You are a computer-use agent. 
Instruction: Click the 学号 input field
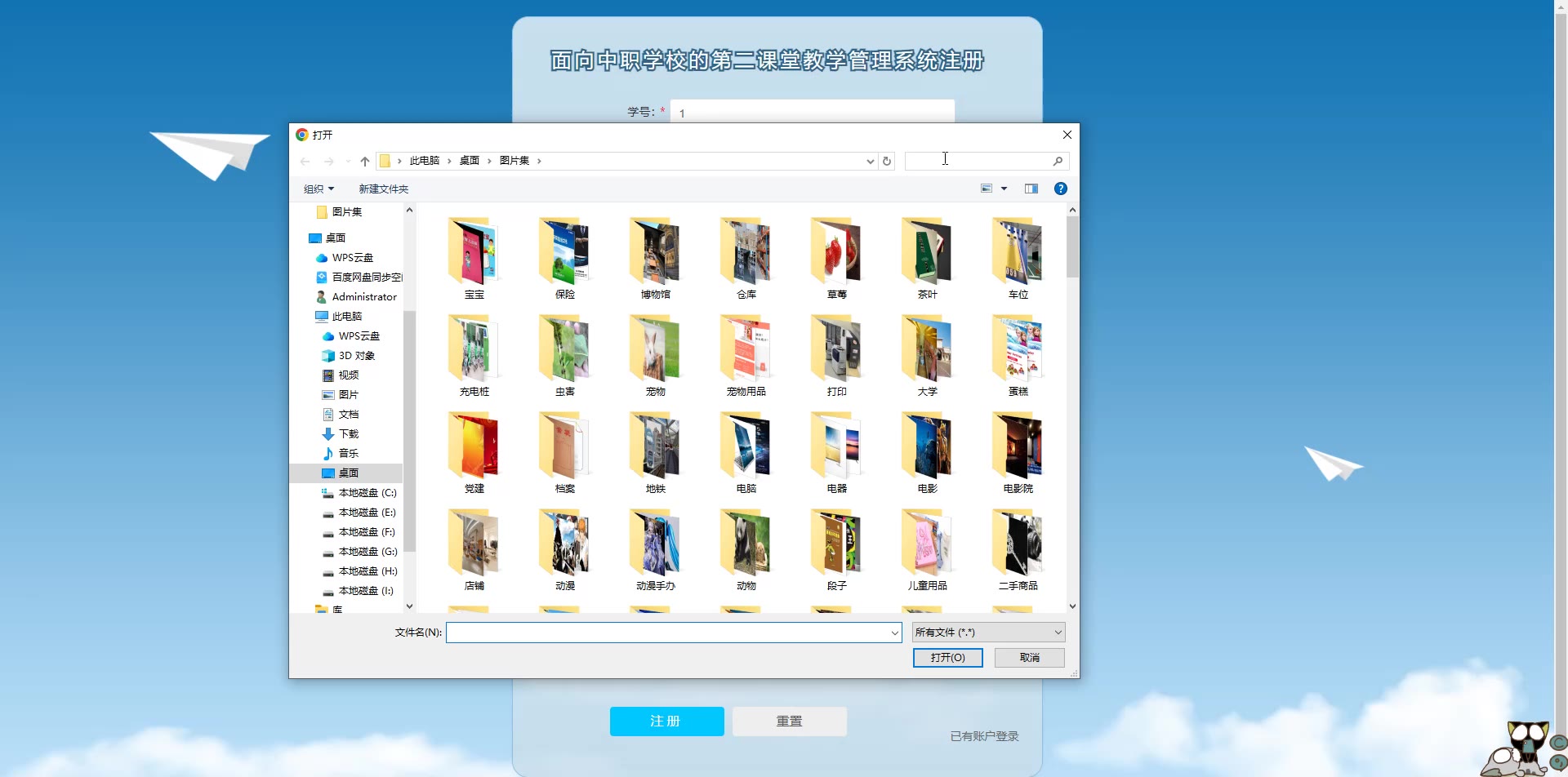tap(813, 112)
